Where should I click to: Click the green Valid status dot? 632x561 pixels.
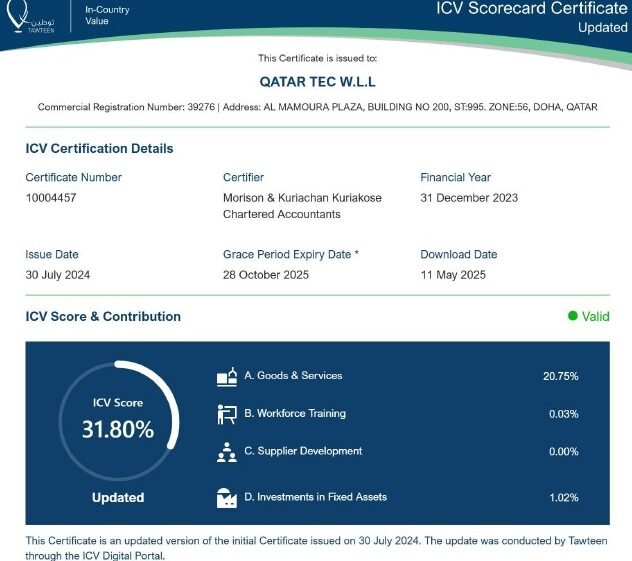pyautogui.click(x=573, y=316)
